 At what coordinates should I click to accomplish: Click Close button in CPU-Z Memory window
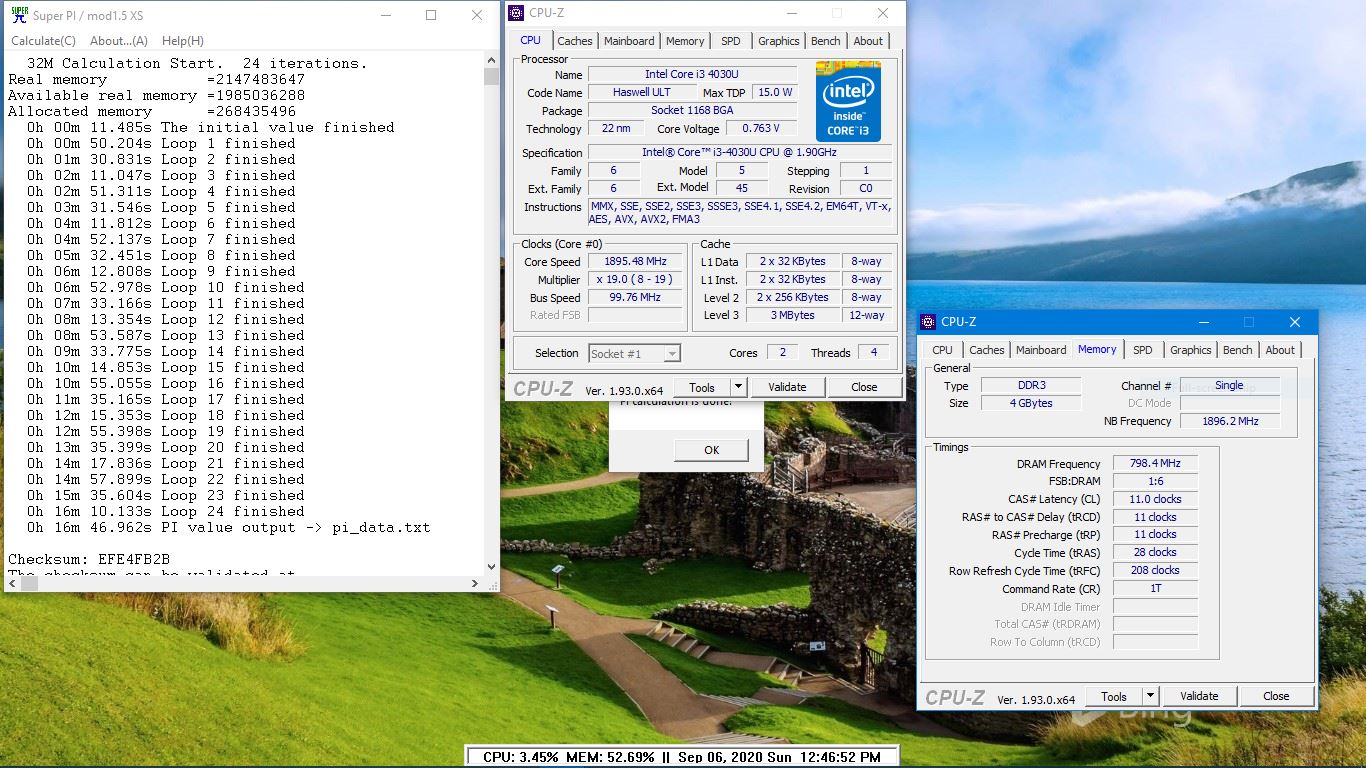(x=1276, y=696)
